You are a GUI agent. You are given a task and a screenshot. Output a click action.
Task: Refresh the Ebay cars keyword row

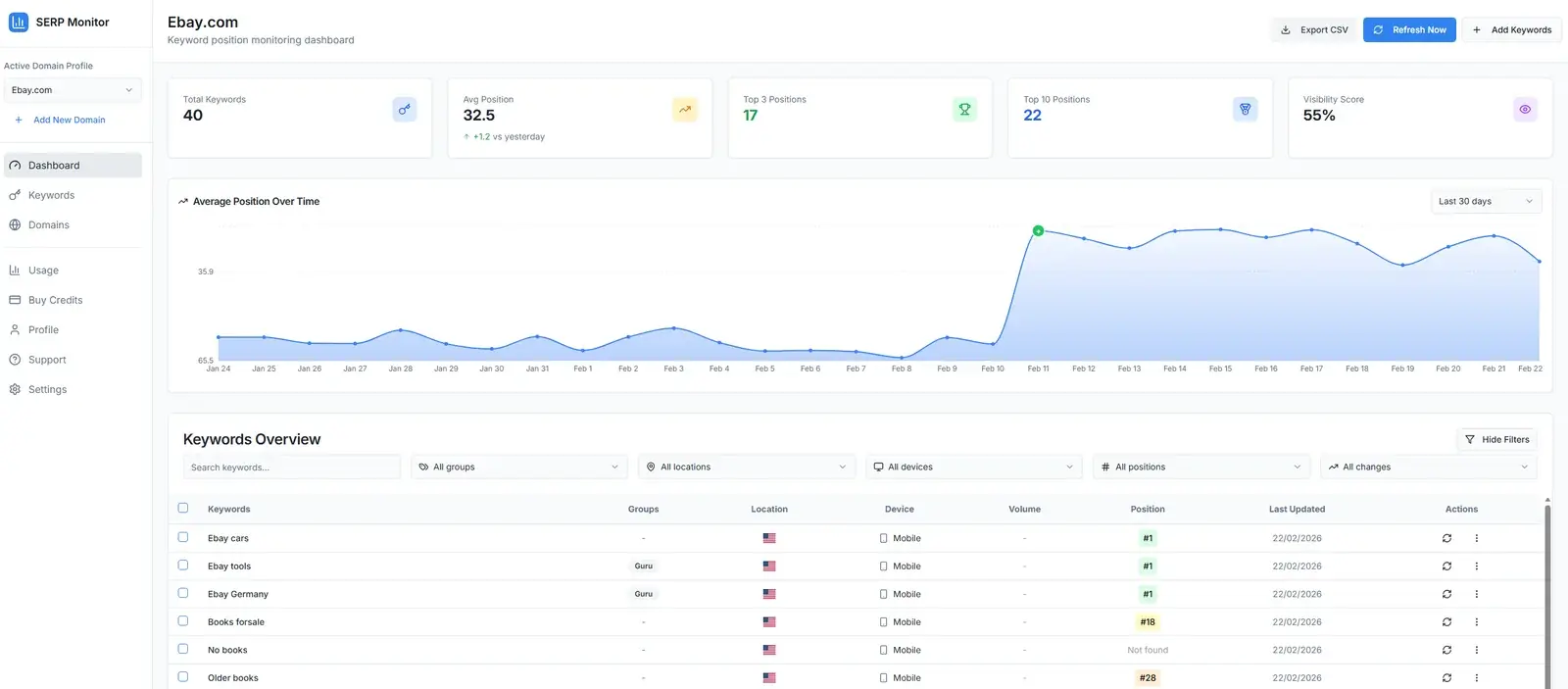tap(1446, 538)
